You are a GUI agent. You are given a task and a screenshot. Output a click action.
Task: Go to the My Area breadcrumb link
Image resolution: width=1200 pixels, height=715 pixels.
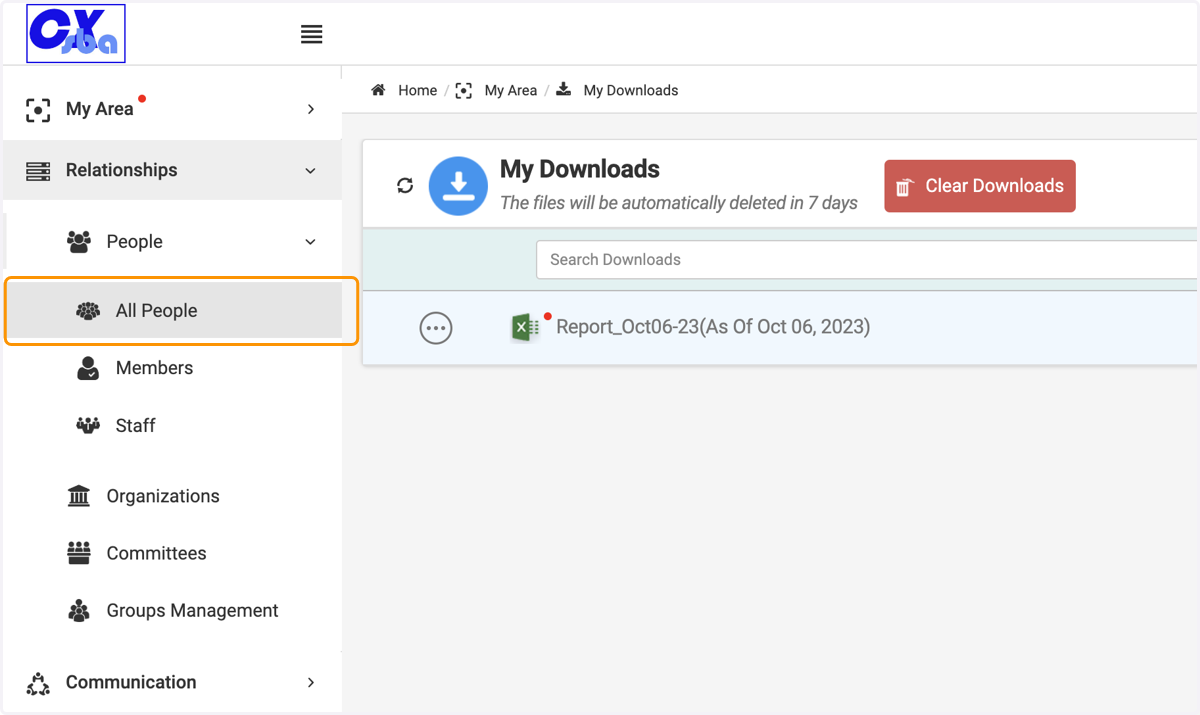(511, 90)
